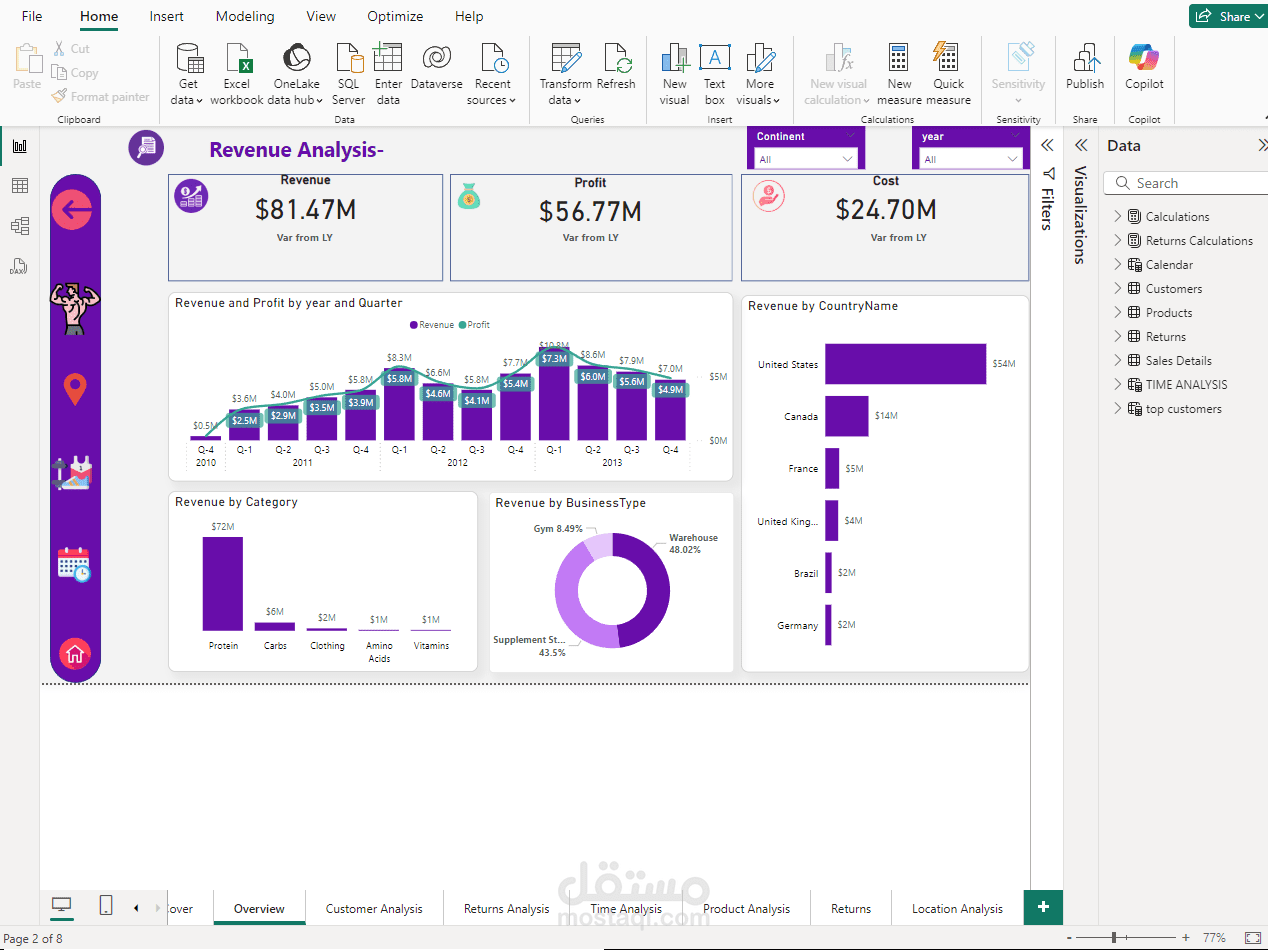Open More visuals menu
The width and height of the screenshot is (1268, 950).
coord(759,75)
